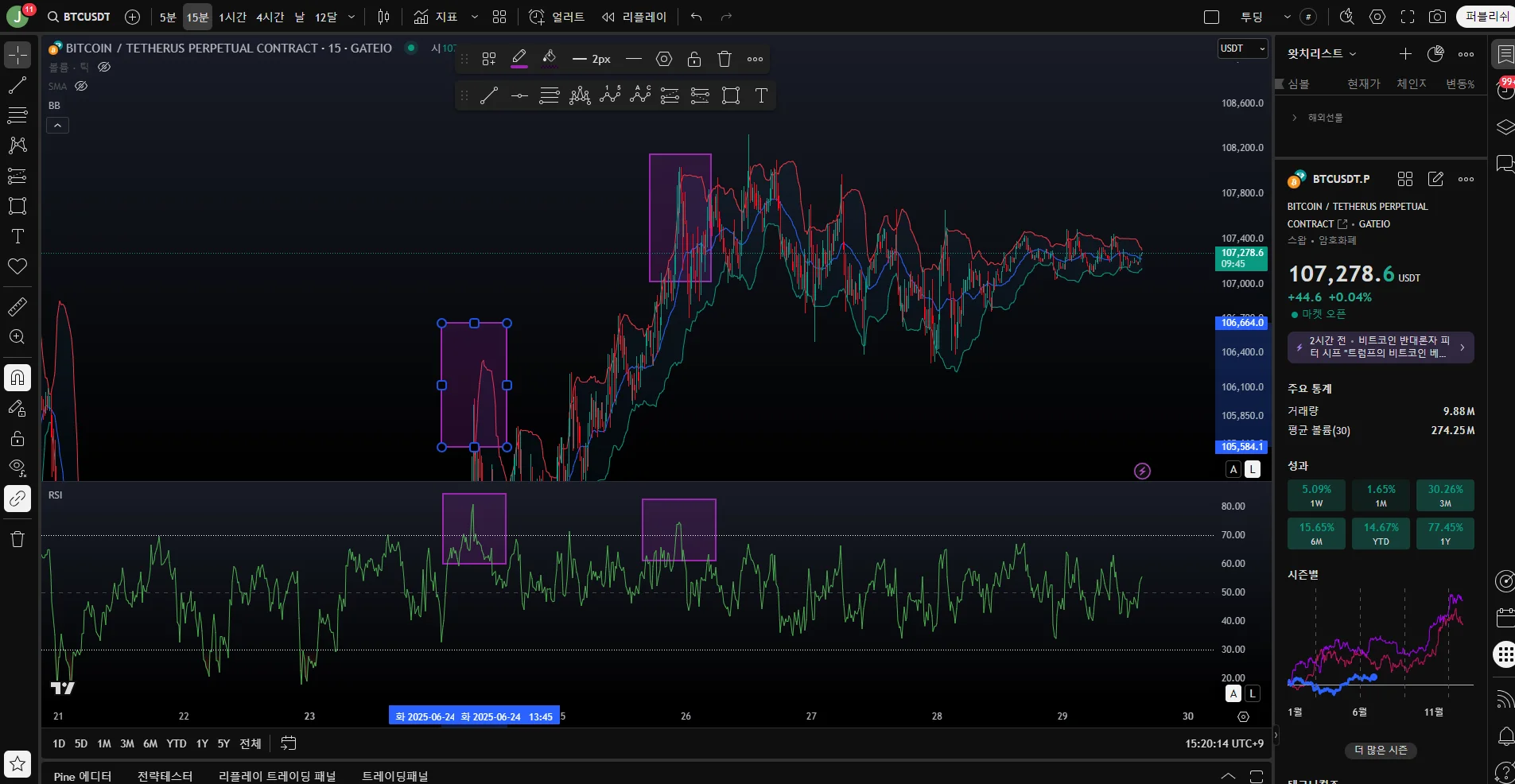This screenshot has height=784, width=1515.
Task: Click the replay button in top toolbar
Action: pyautogui.click(x=634, y=17)
